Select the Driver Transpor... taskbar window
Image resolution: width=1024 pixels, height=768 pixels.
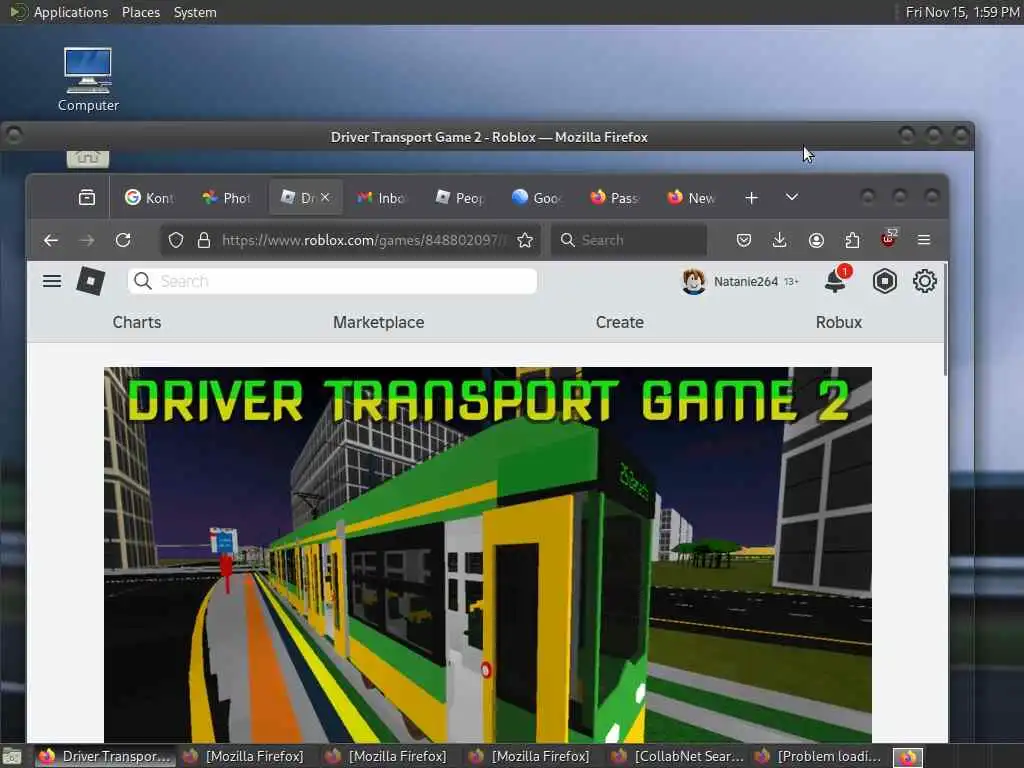pos(105,756)
